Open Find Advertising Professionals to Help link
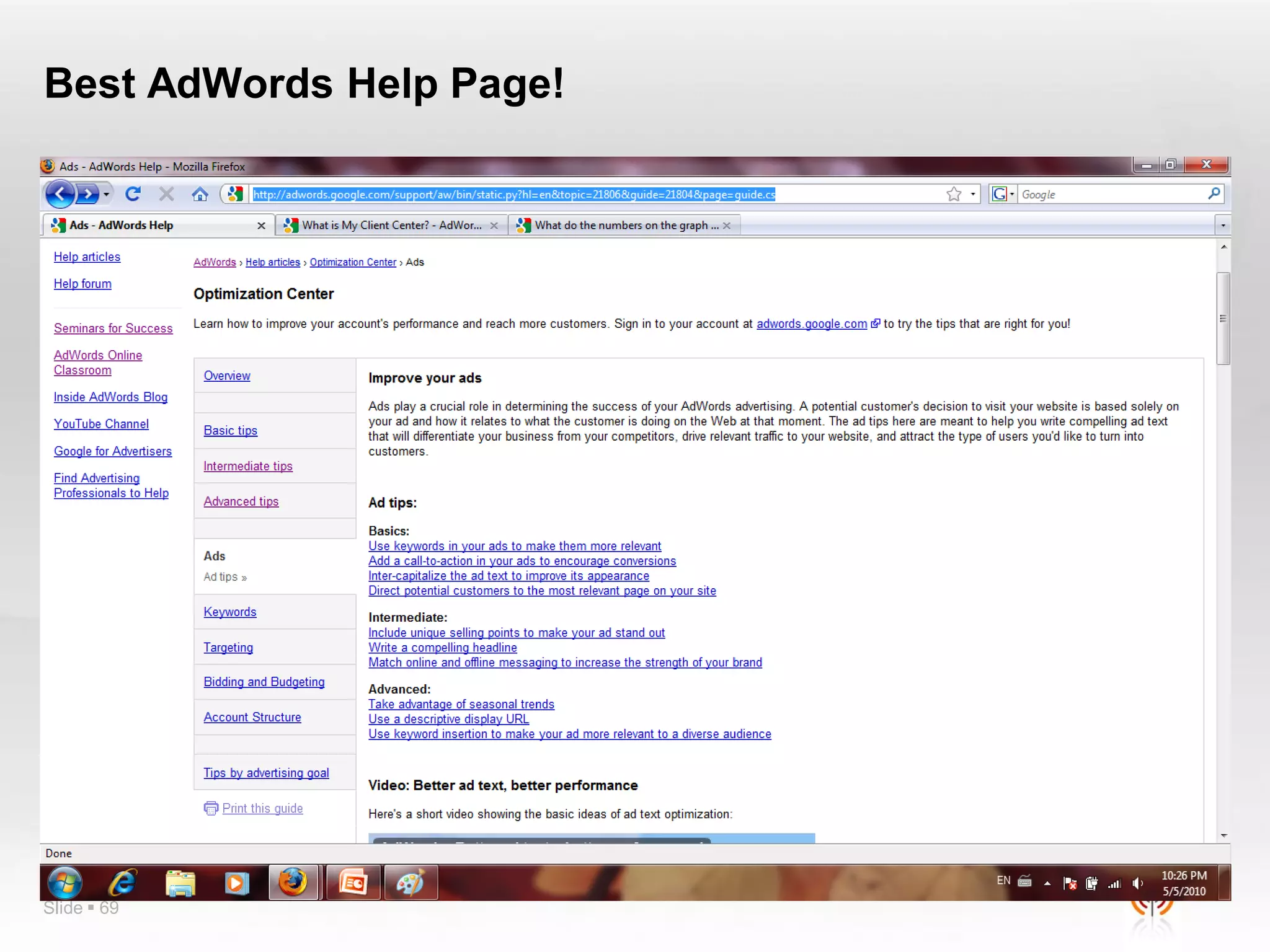Screen dimensions: 1270x952 point(111,485)
